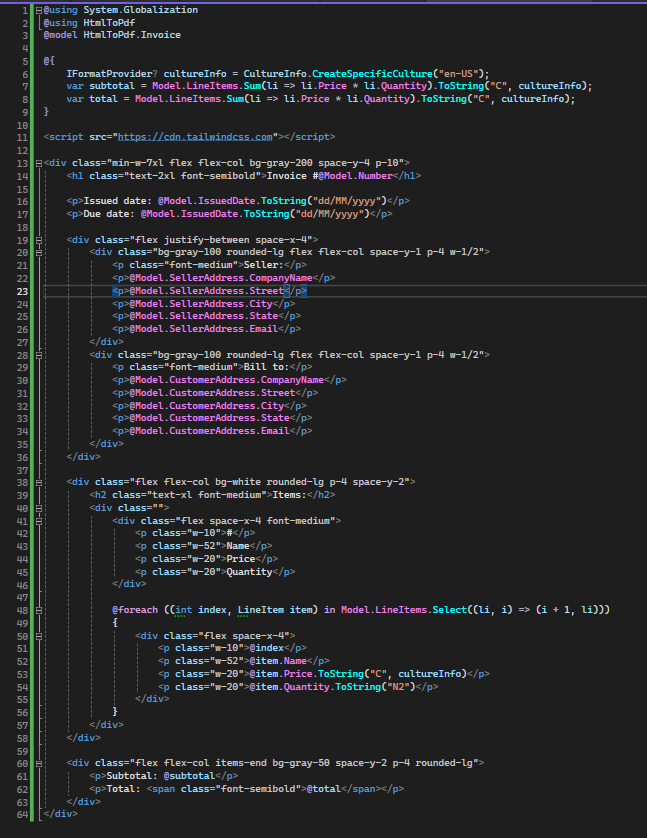Click the 'Price' column header on line 44
The image size is (647, 838).
[x=241, y=559]
